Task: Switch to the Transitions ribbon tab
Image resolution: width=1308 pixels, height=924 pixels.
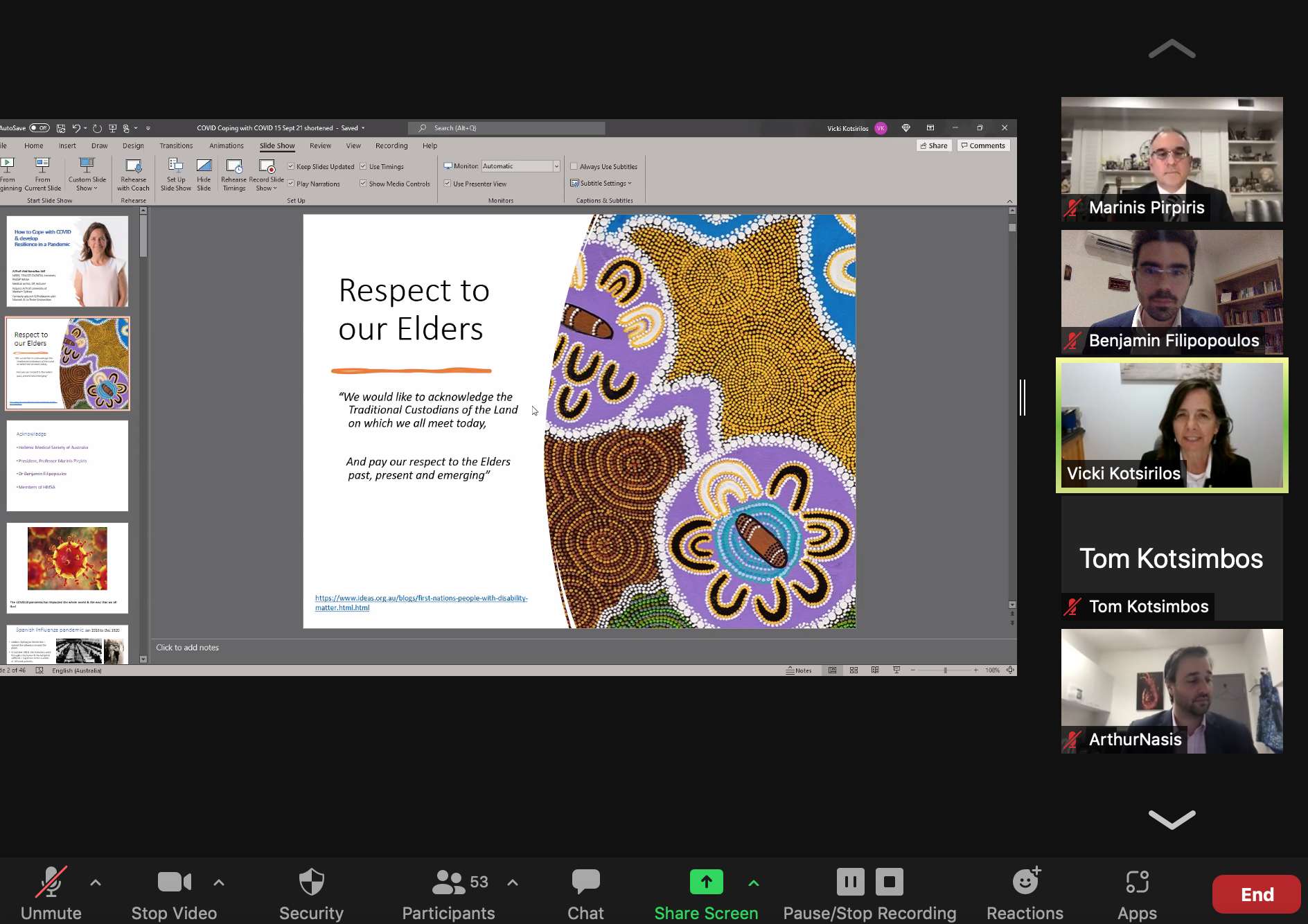Action: tap(176, 145)
